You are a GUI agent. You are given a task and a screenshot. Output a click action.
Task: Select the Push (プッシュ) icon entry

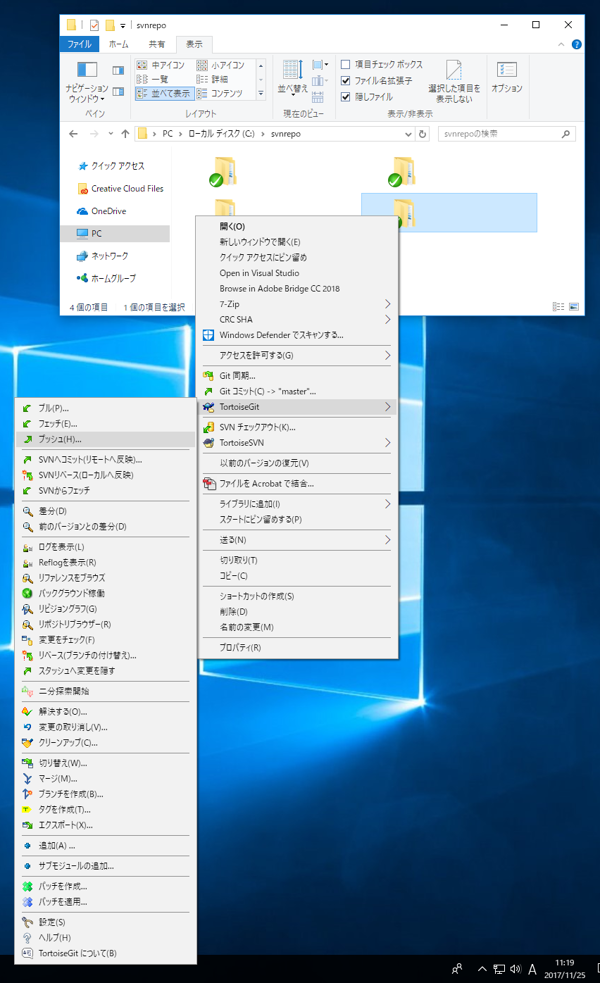pos(27,439)
